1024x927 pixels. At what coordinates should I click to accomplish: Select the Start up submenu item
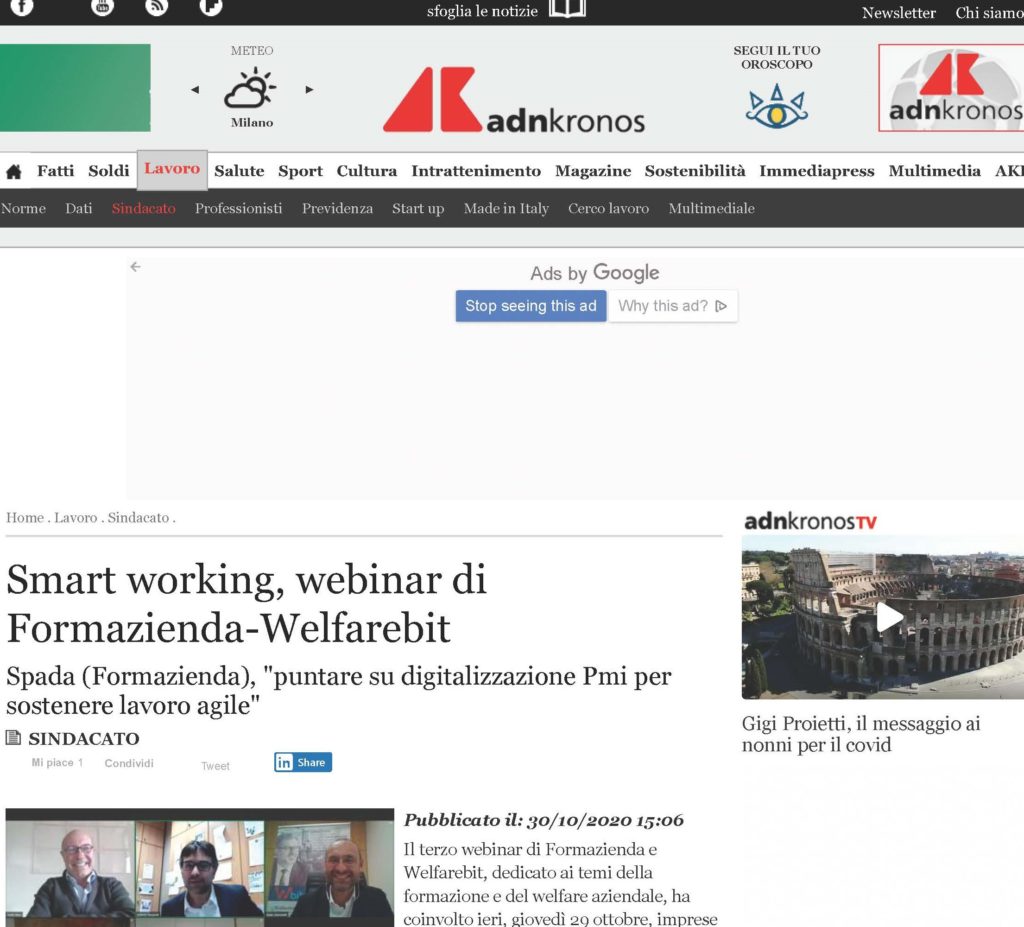point(418,208)
